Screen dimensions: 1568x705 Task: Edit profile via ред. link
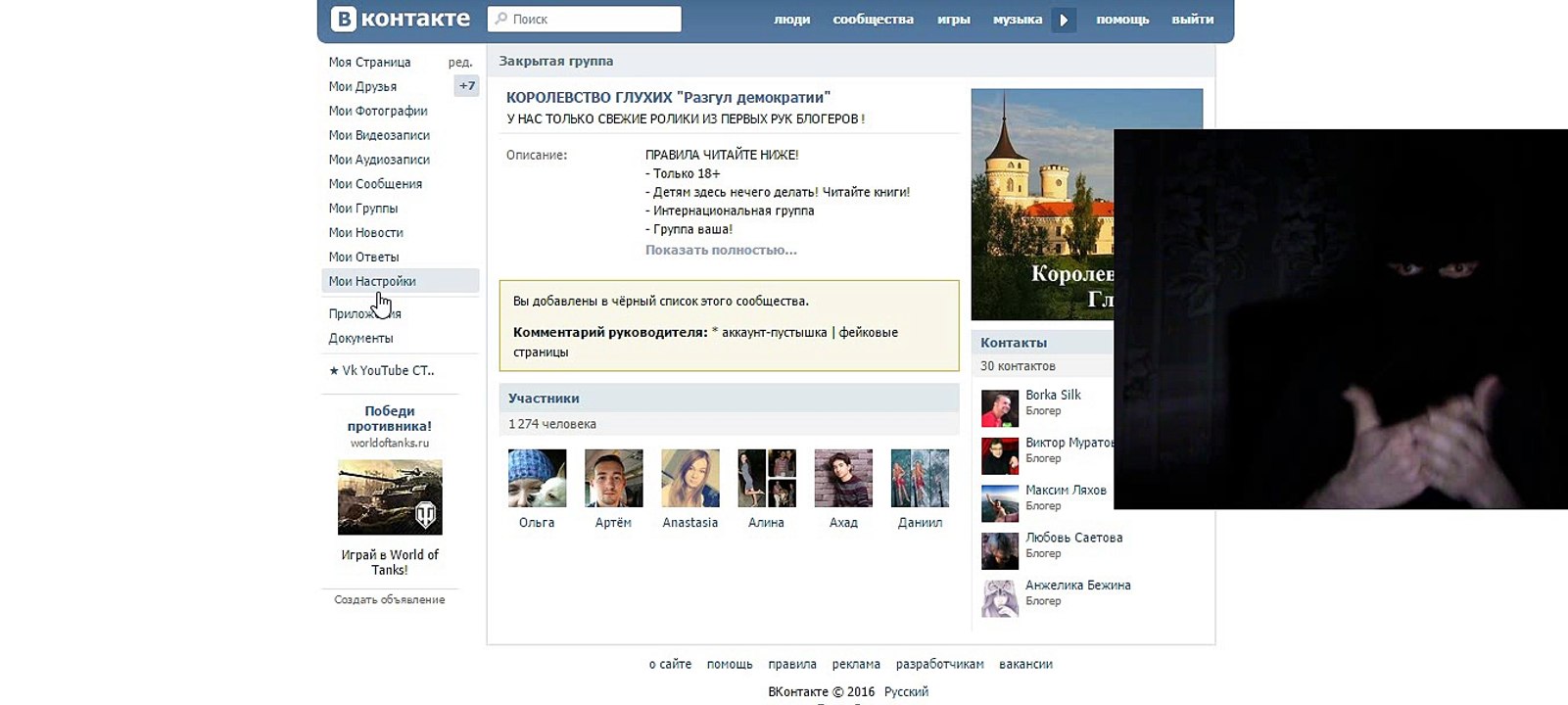(459, 62)
